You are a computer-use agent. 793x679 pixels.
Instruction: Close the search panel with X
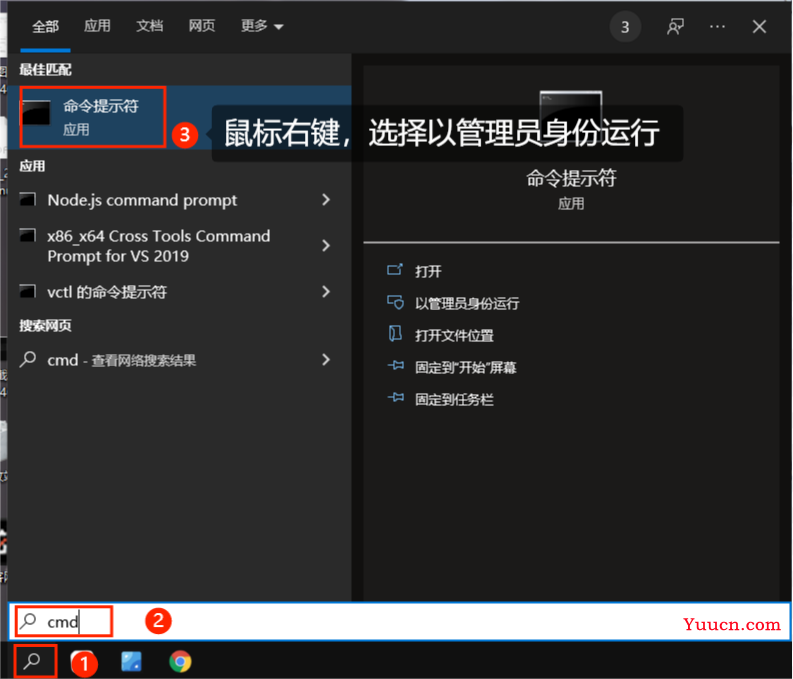point(759,26)
